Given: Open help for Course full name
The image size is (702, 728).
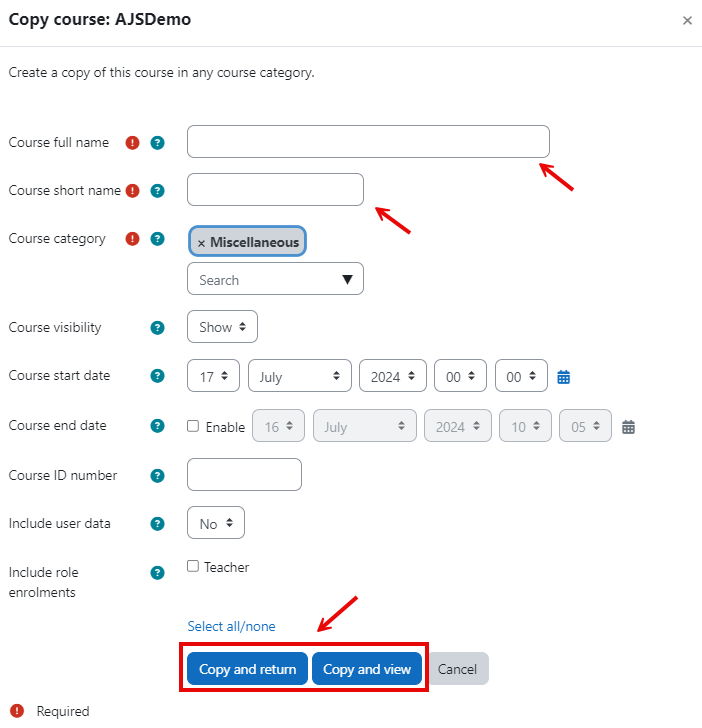Looking at the screenshot, I should [157, 143].
